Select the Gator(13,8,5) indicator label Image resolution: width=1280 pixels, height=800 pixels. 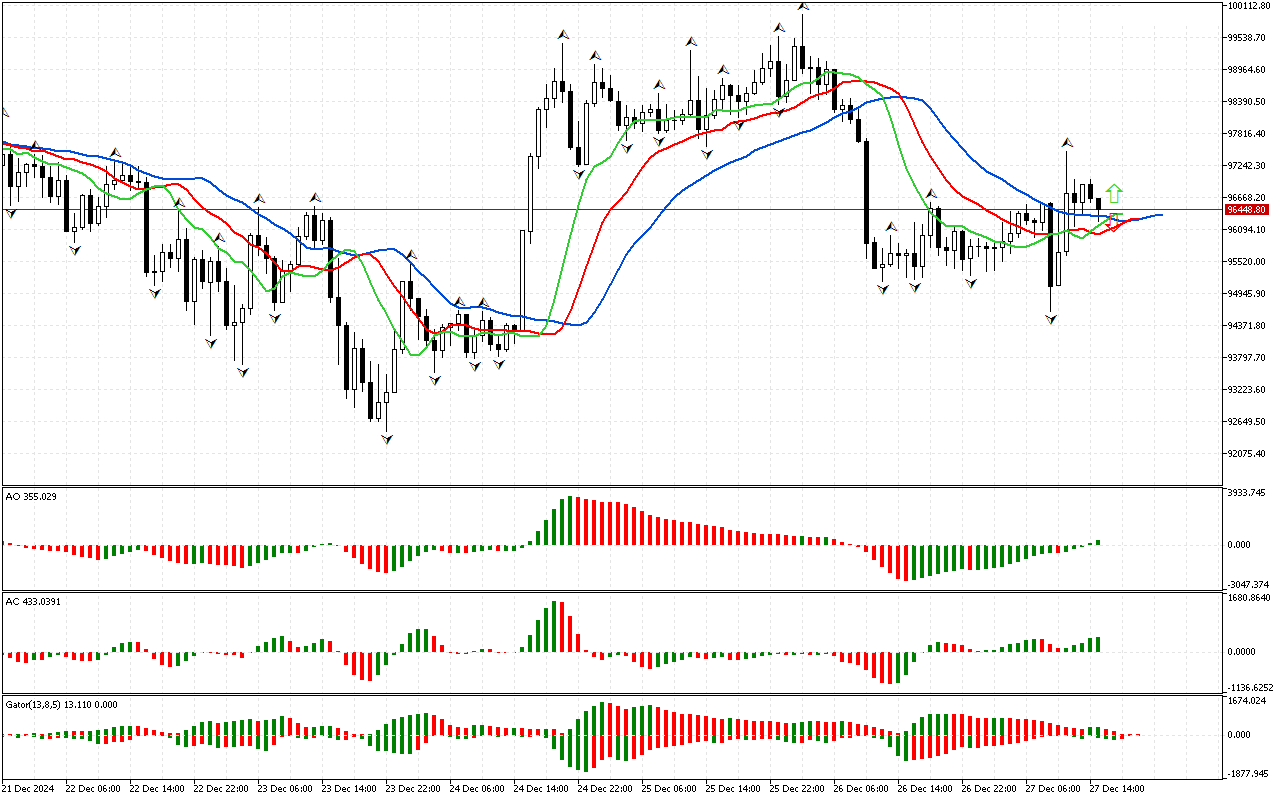click(61, 704)
